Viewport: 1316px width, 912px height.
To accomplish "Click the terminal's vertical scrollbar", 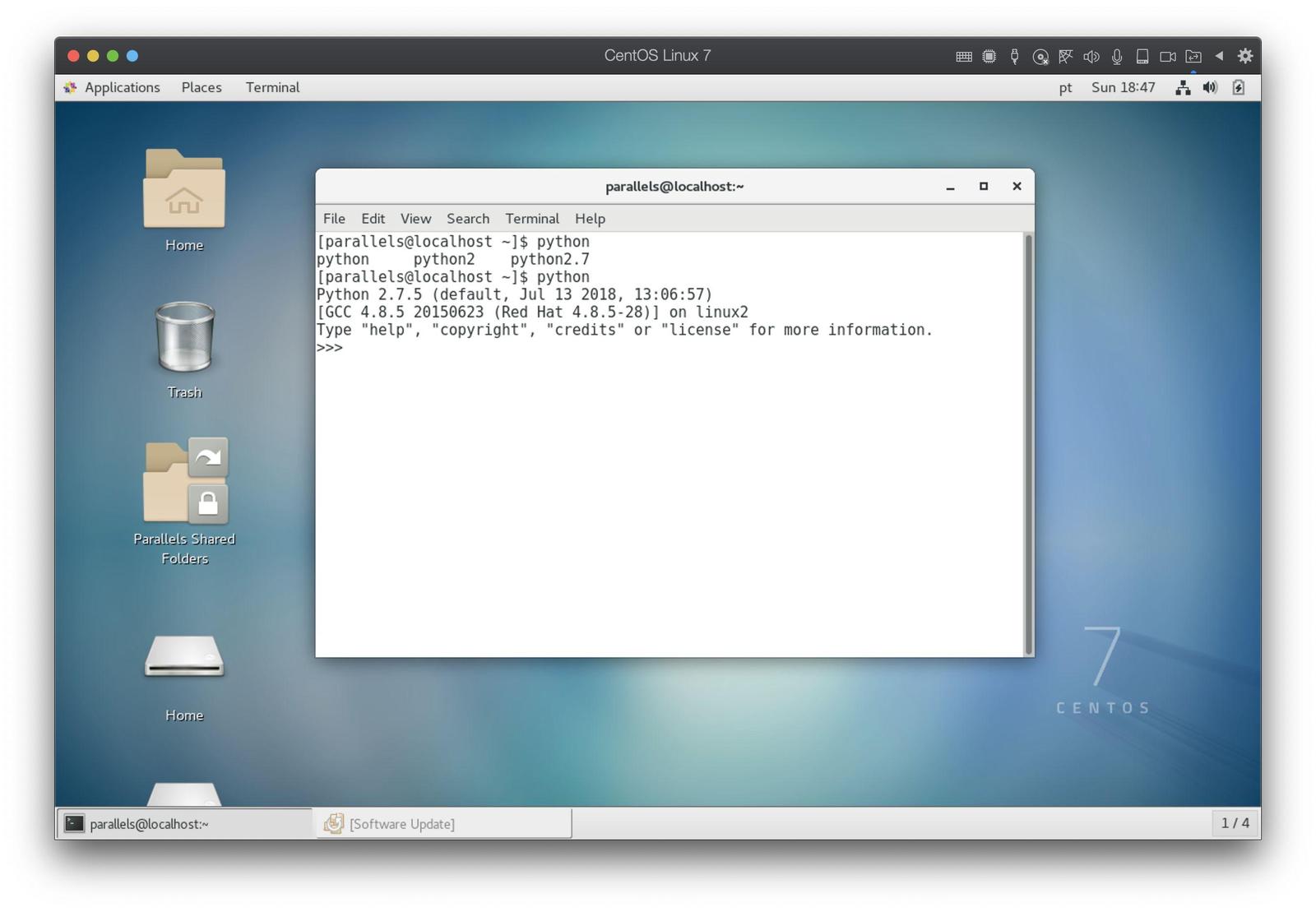I will 1028,443.
